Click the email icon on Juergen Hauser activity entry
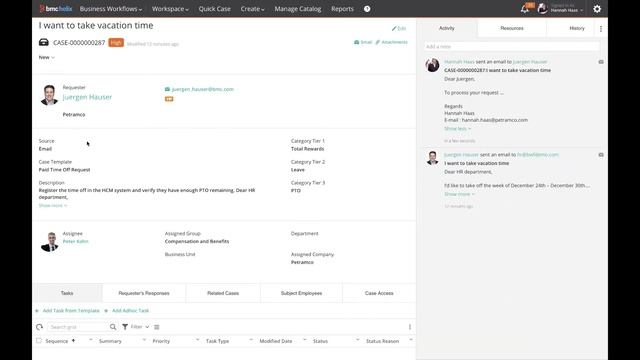The width and height of the screenshot is (640, 360). click(x=601, y=155)
